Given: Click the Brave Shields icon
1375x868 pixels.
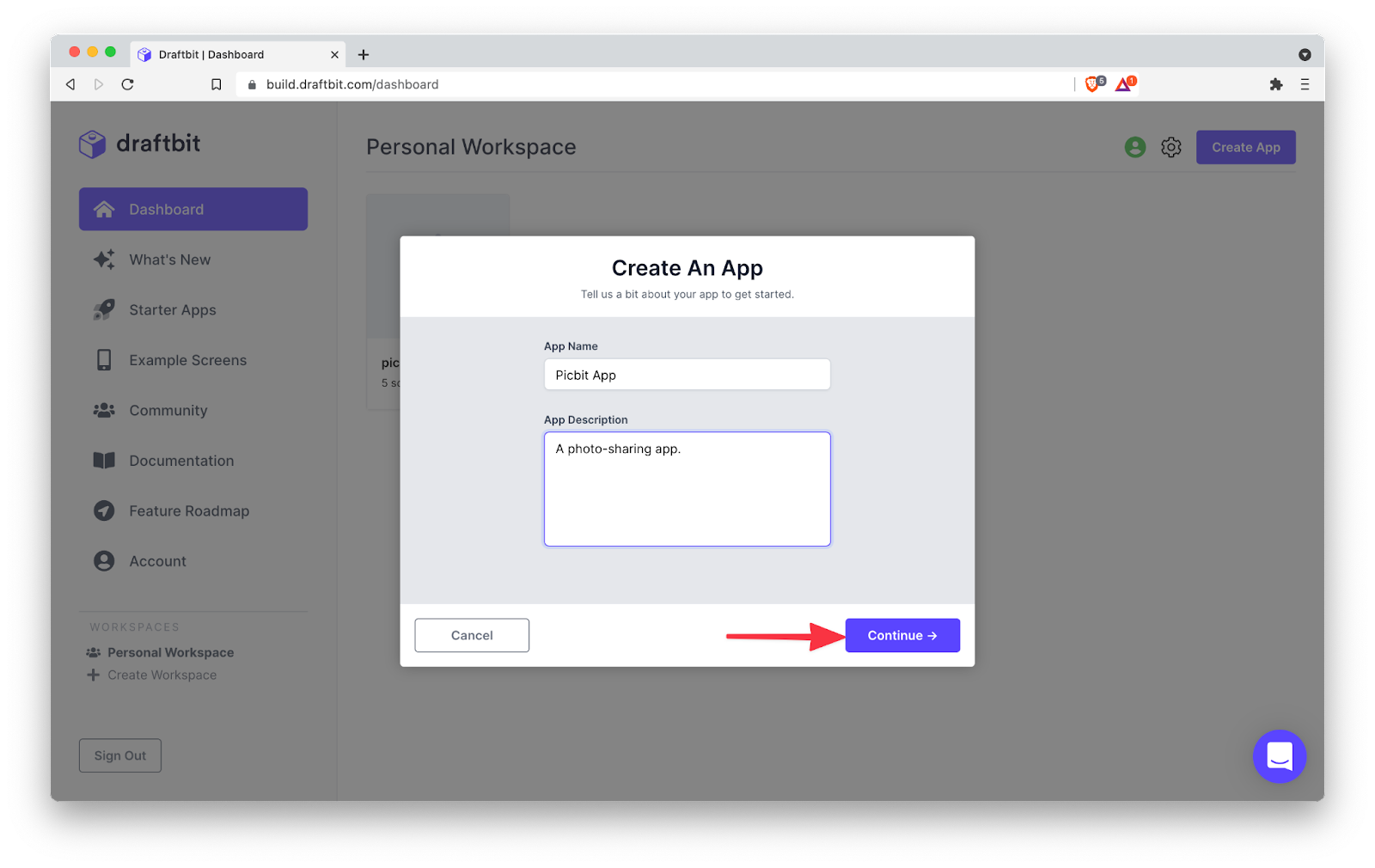Looking at the screenshot, I should (x=1093, y=83).
